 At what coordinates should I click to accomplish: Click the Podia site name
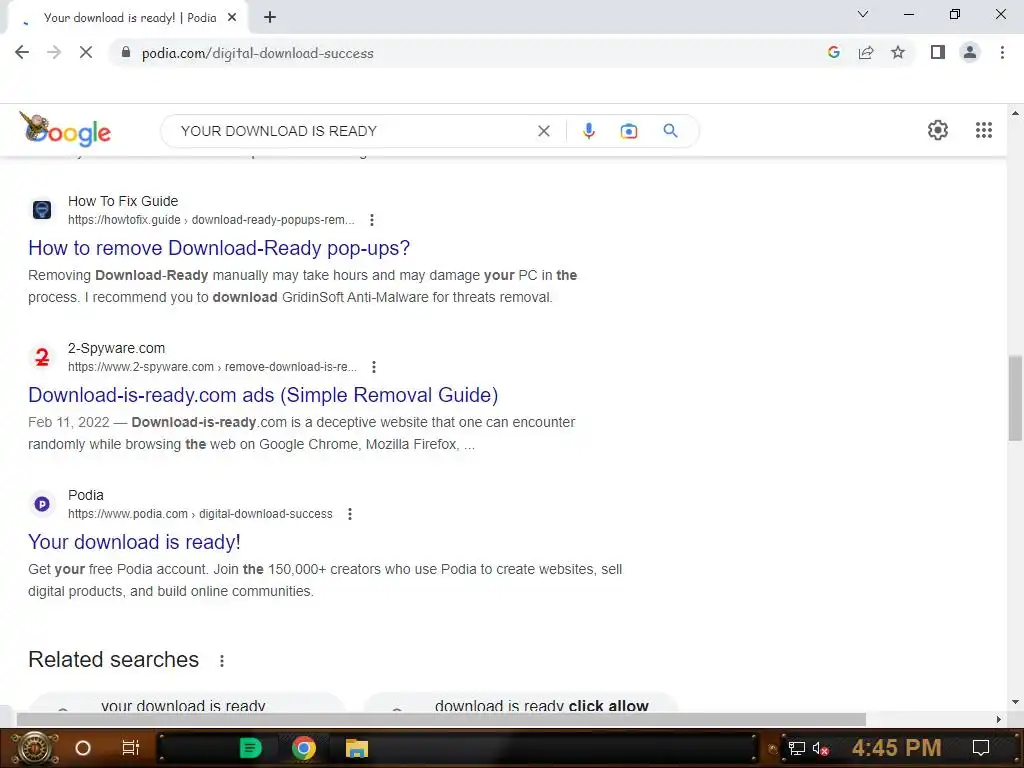86,495
